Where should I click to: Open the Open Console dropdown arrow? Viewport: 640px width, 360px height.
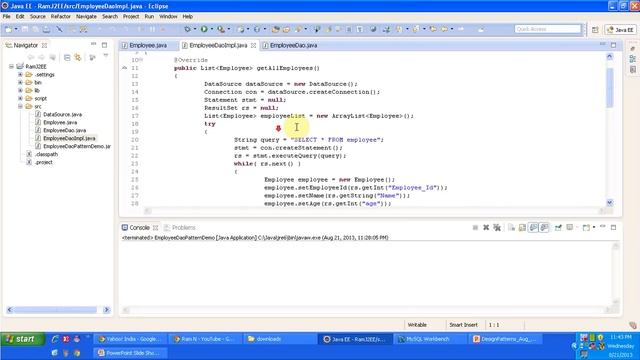pos(593,227)
